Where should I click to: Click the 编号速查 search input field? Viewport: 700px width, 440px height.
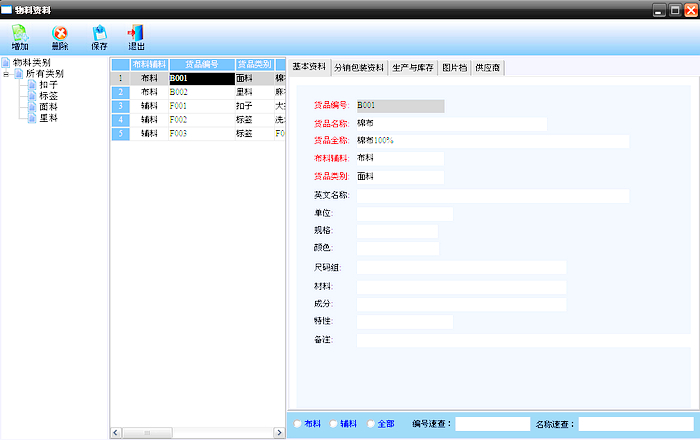point(492,424)
